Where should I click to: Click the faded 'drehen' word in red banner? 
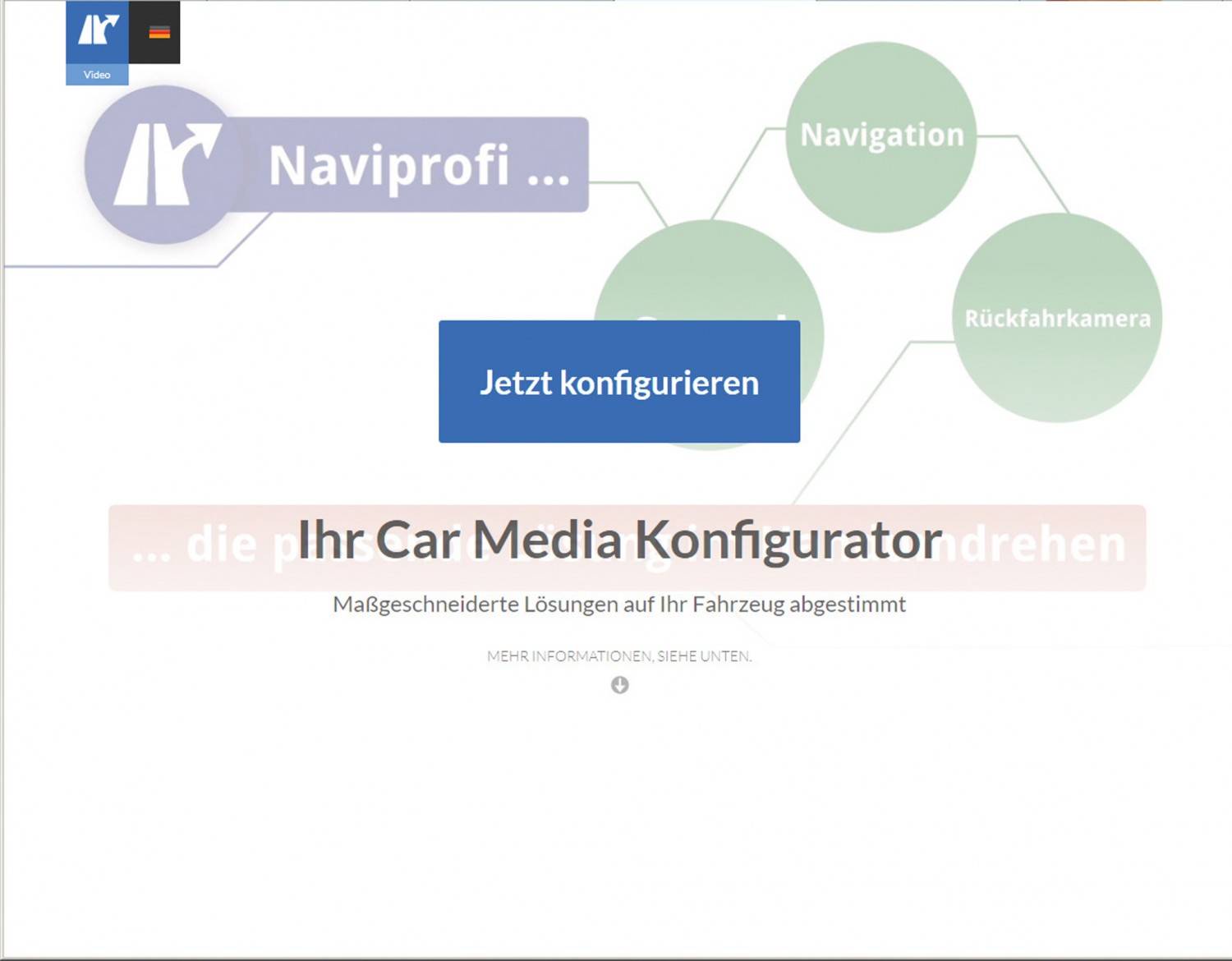coord(1043,545)
